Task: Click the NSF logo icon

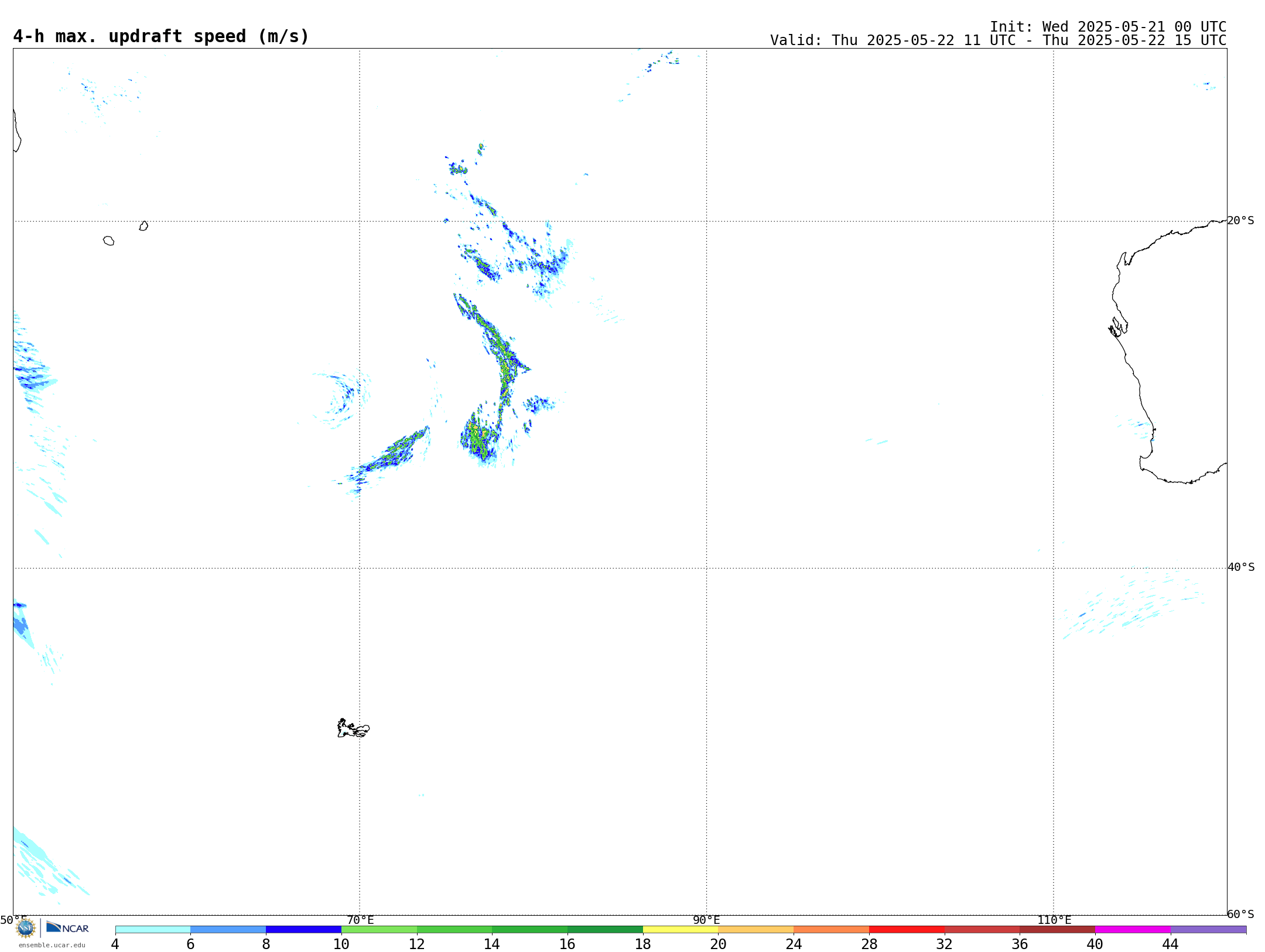Action: (26, 928)
